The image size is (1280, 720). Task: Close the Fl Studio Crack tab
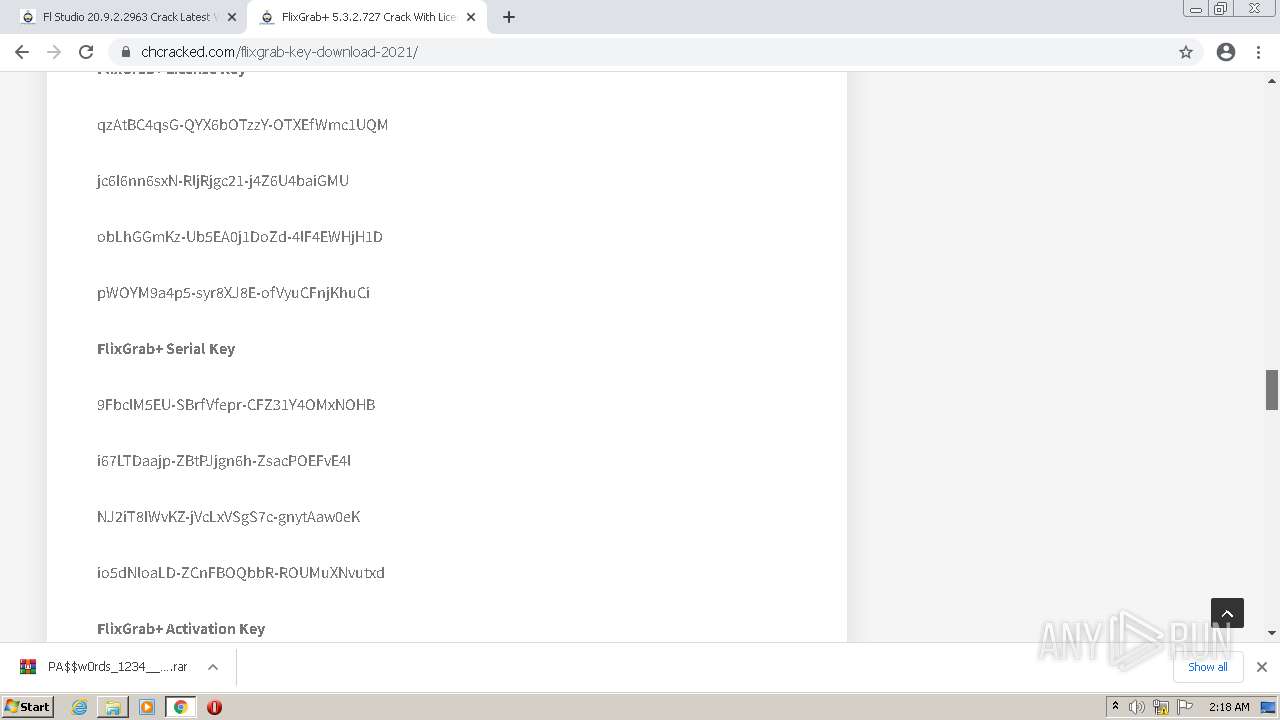(232, 17)
